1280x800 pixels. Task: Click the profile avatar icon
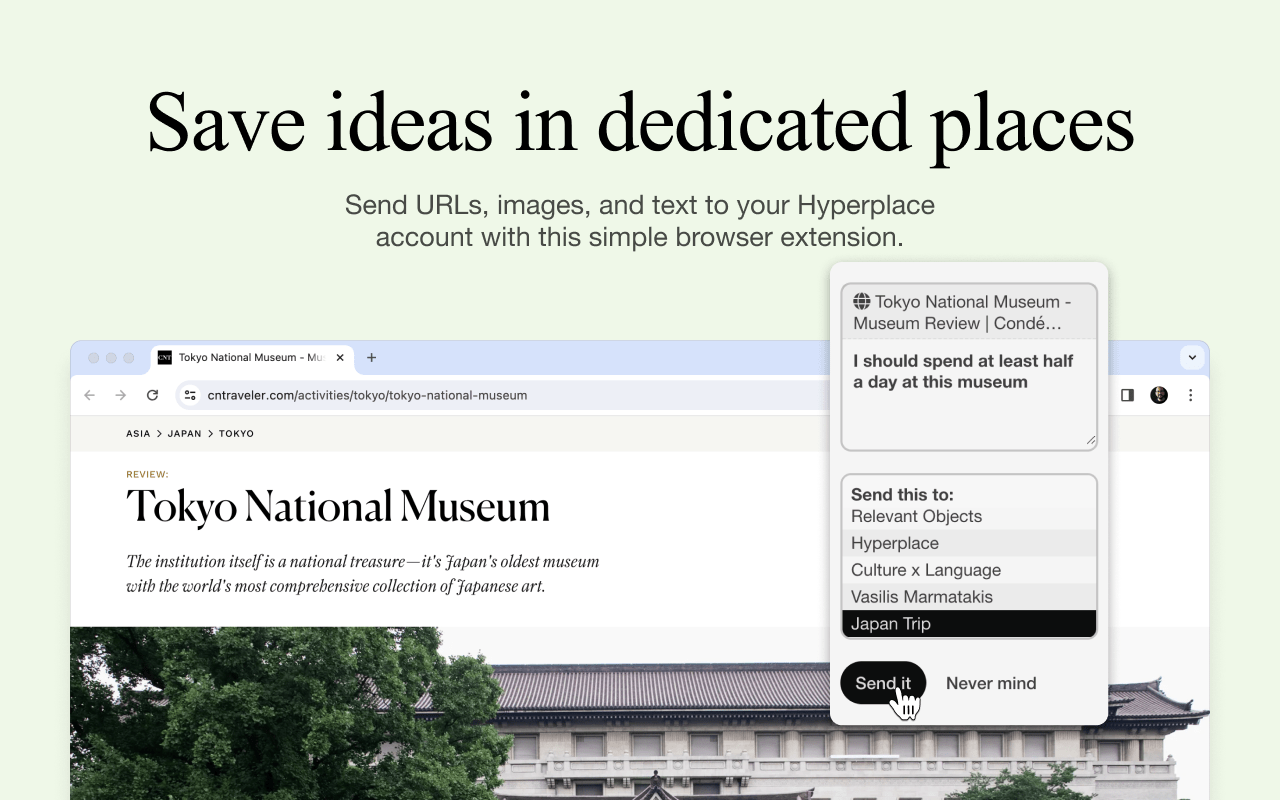(1158, 395)
